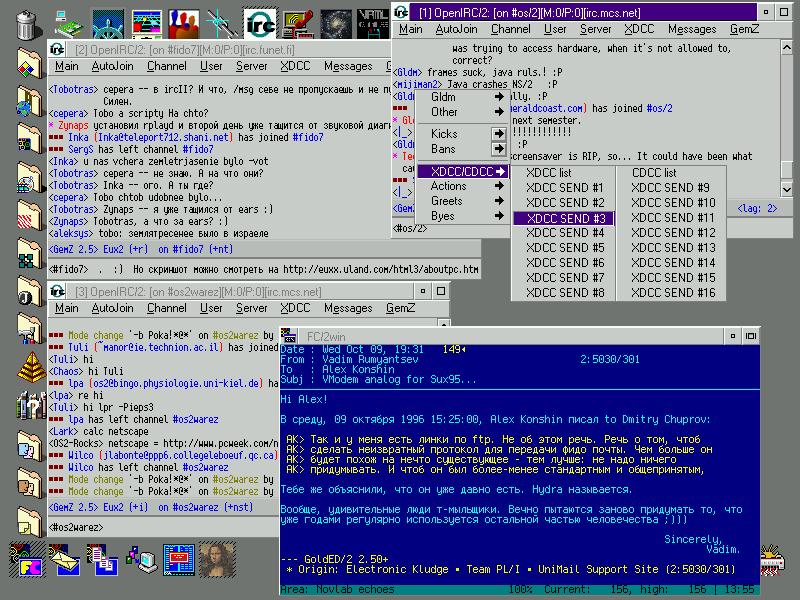800x600 pixels.
Task: Open the computer with green circuit board icon
Action: (x=68, y=24)
